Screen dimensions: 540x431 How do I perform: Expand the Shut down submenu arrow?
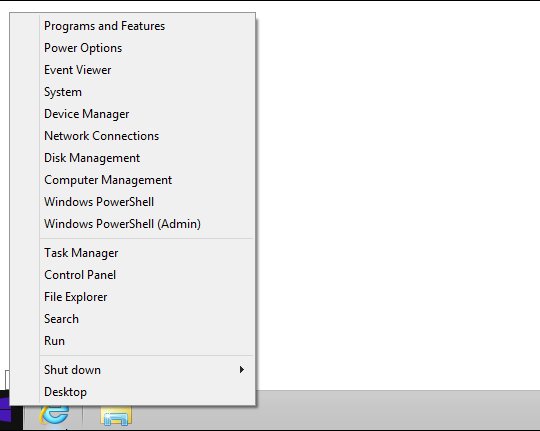click(x=242, y=370)
